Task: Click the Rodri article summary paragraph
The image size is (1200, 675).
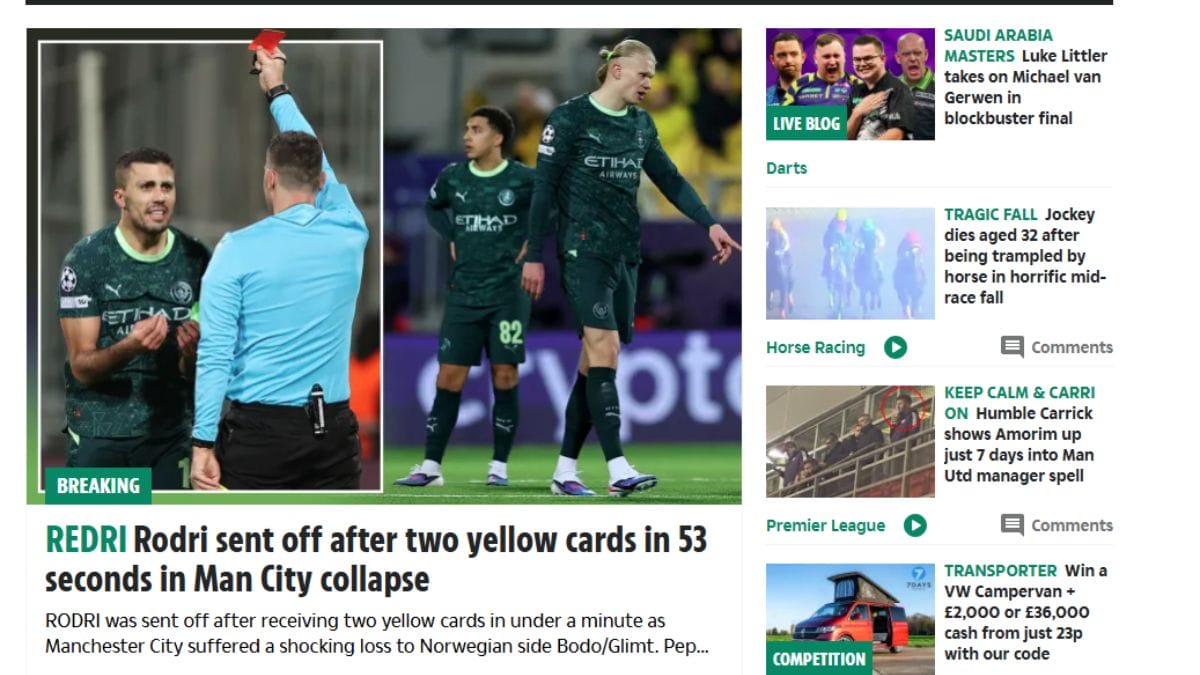Action: point(377,634)
